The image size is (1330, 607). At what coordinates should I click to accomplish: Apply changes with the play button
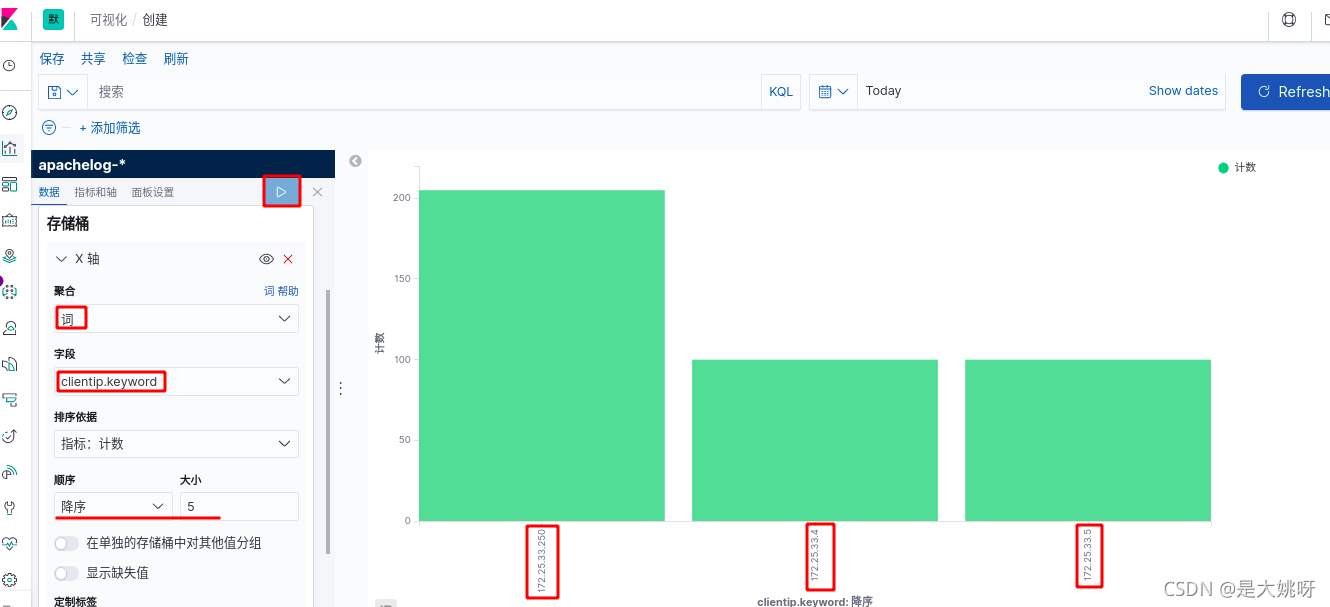[282, 191]
